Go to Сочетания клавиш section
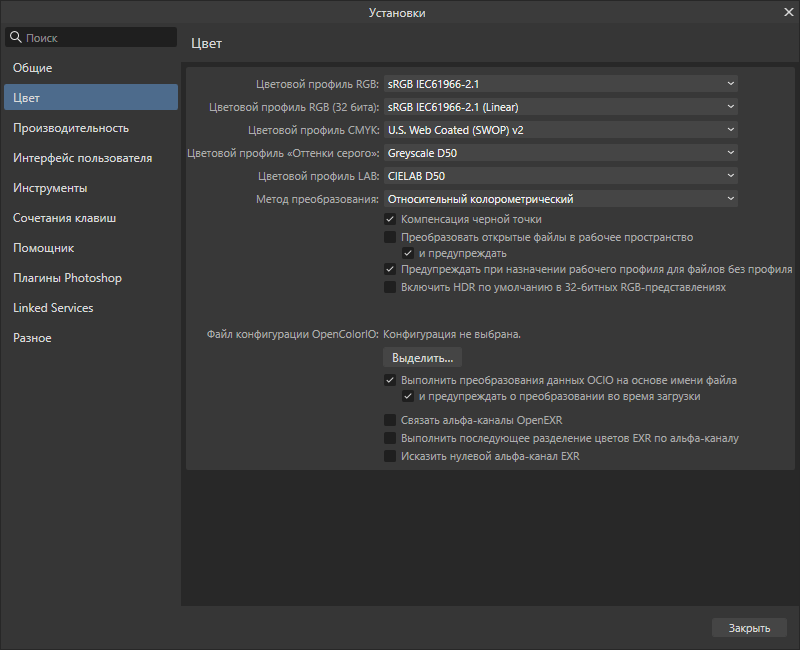The height and width of the screenshot is (650, 800). pos(64,218)
